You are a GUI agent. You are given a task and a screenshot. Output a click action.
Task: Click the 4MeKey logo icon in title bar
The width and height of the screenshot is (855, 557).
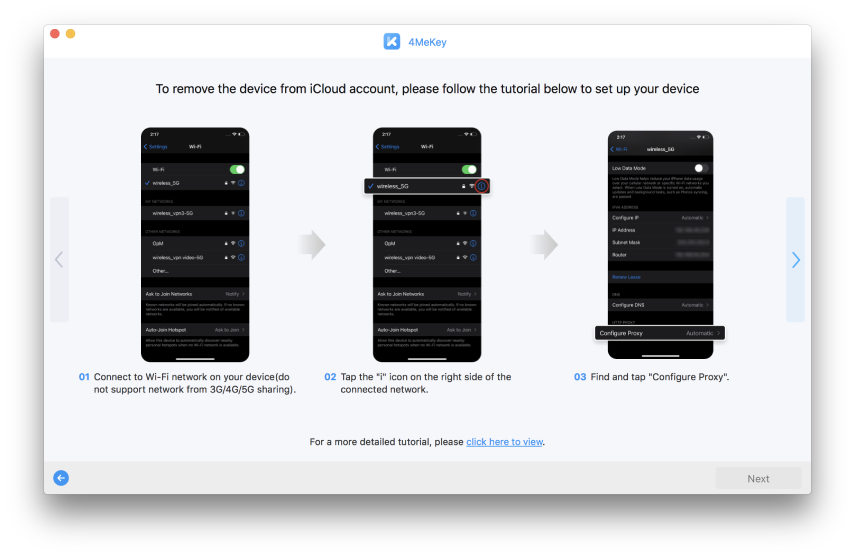[392, 42]
